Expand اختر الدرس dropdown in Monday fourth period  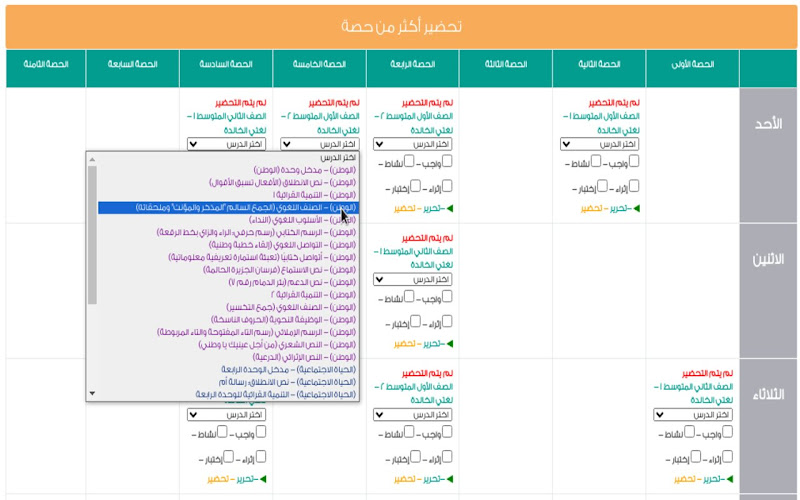pyautogui.click(x=413, y=280)
